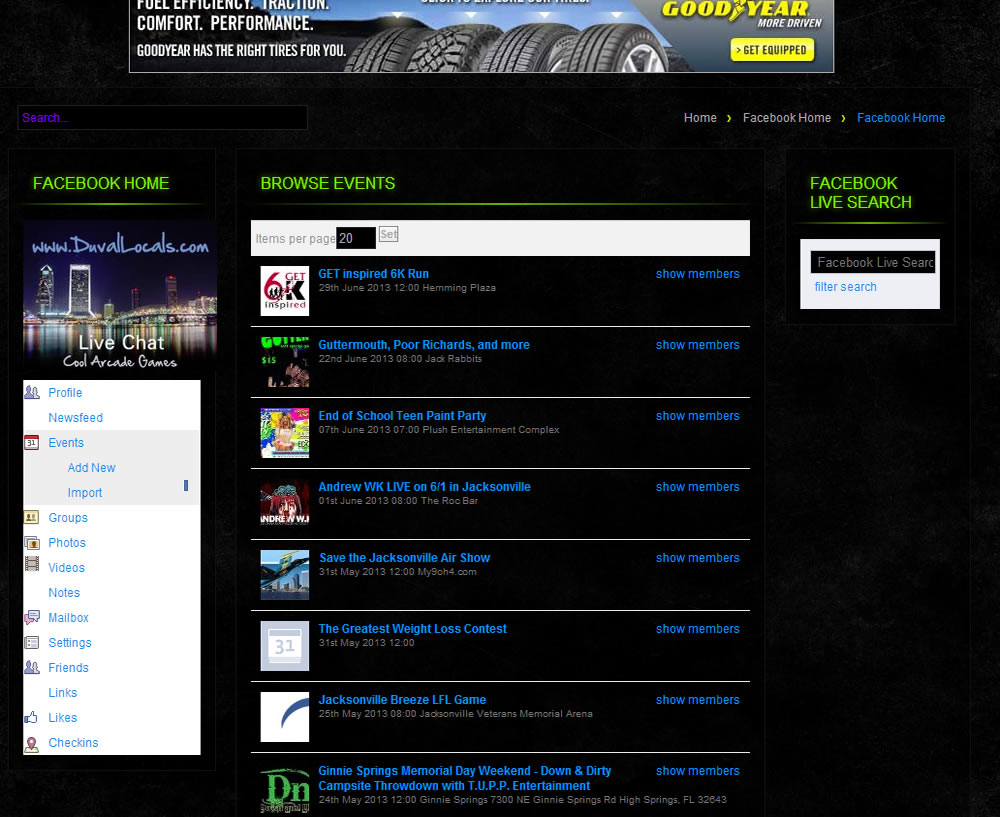Click the Mailbox speech bubble icon

point(32,617)
